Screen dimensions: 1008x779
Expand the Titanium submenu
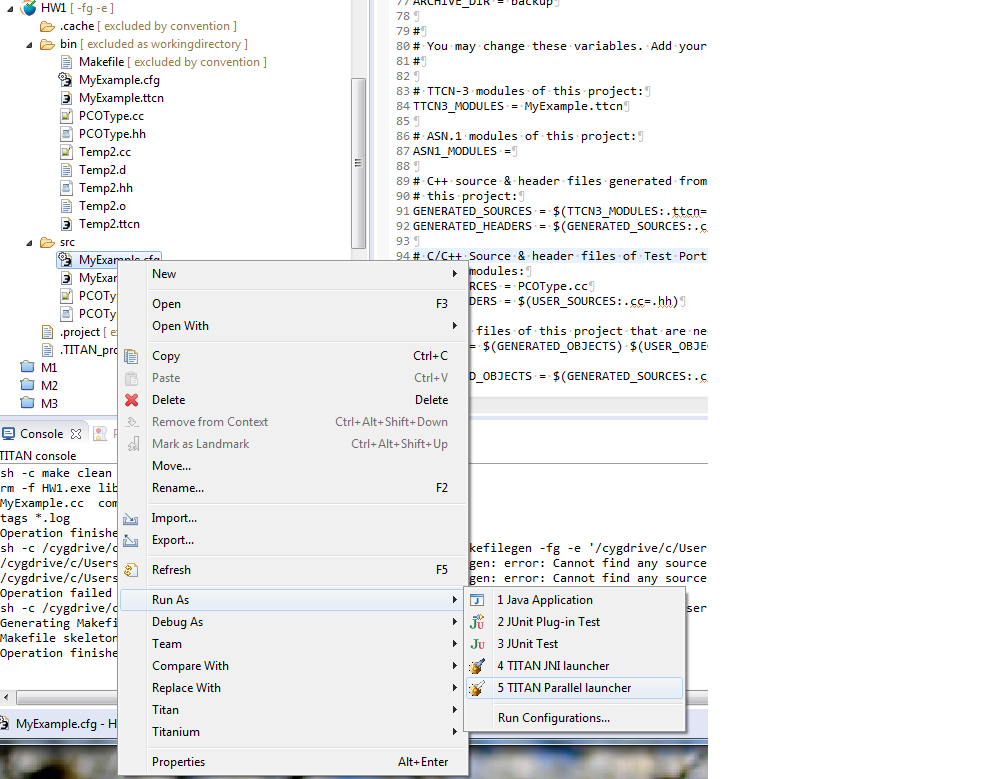455,731
